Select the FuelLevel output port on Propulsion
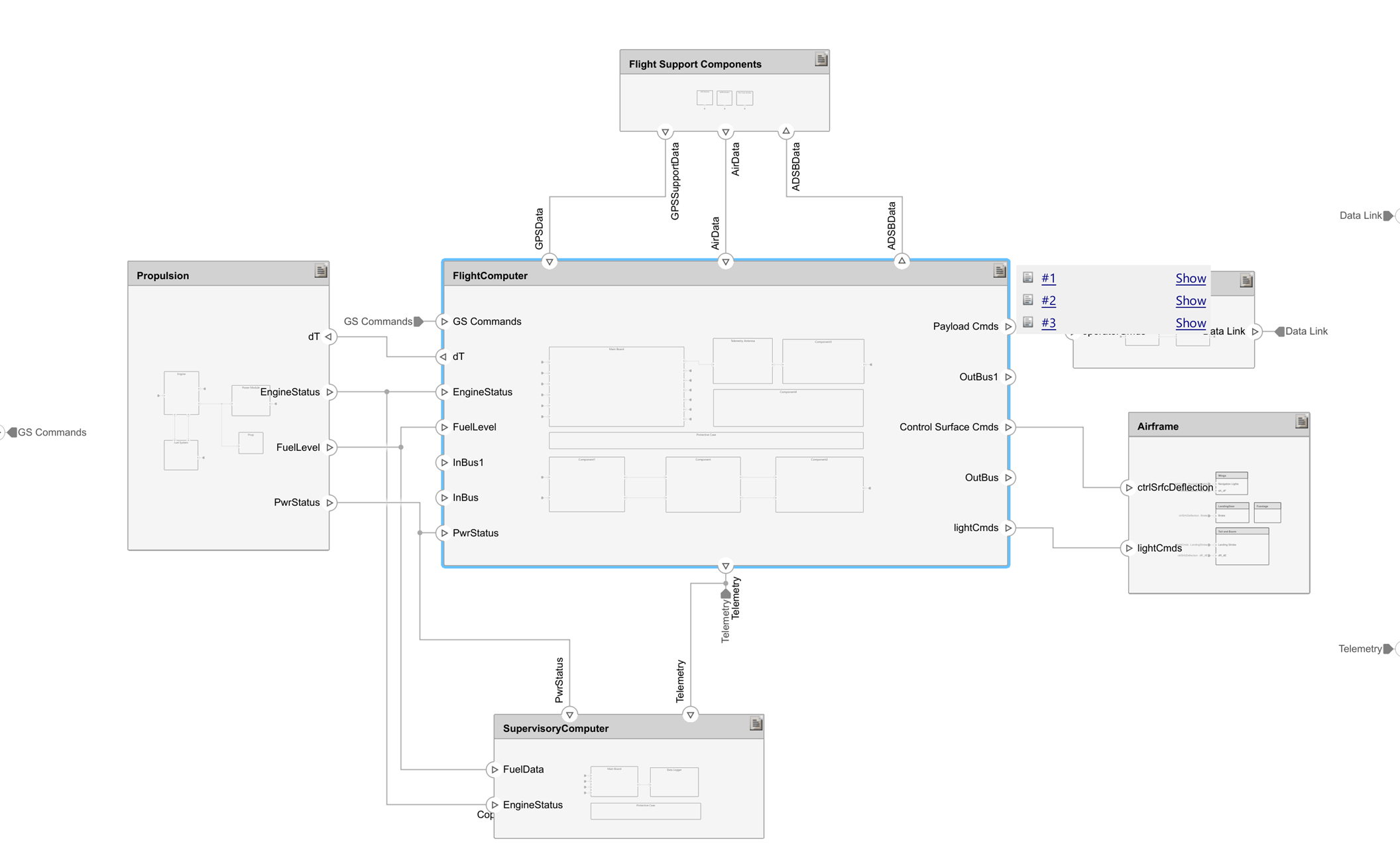Viewport: 1400px width, 852px height. point(329,448)
